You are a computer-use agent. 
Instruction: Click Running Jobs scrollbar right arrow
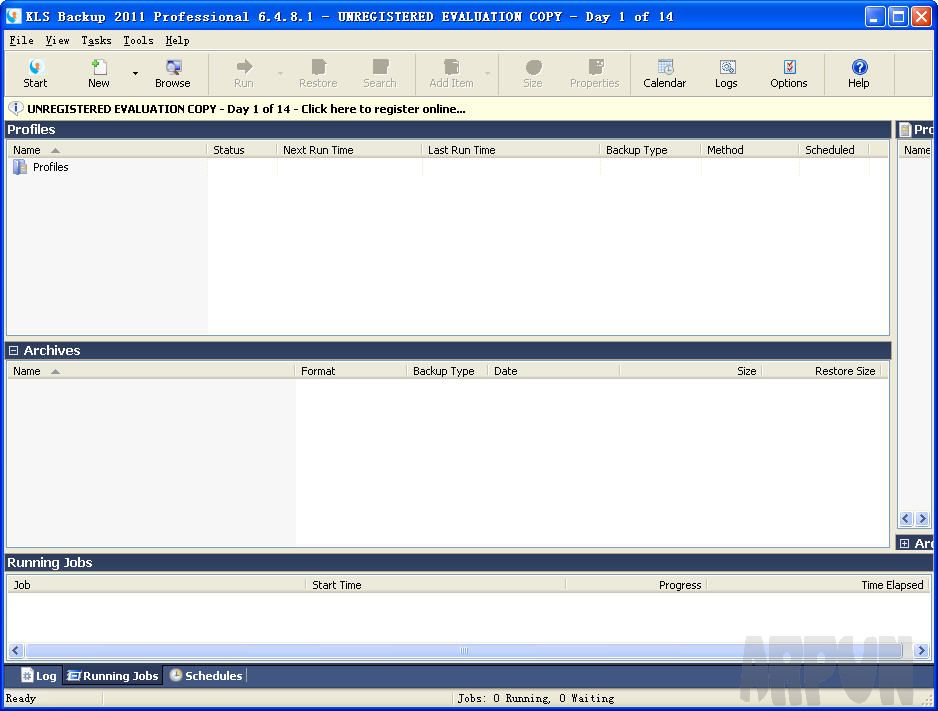[x=921, y=651]
